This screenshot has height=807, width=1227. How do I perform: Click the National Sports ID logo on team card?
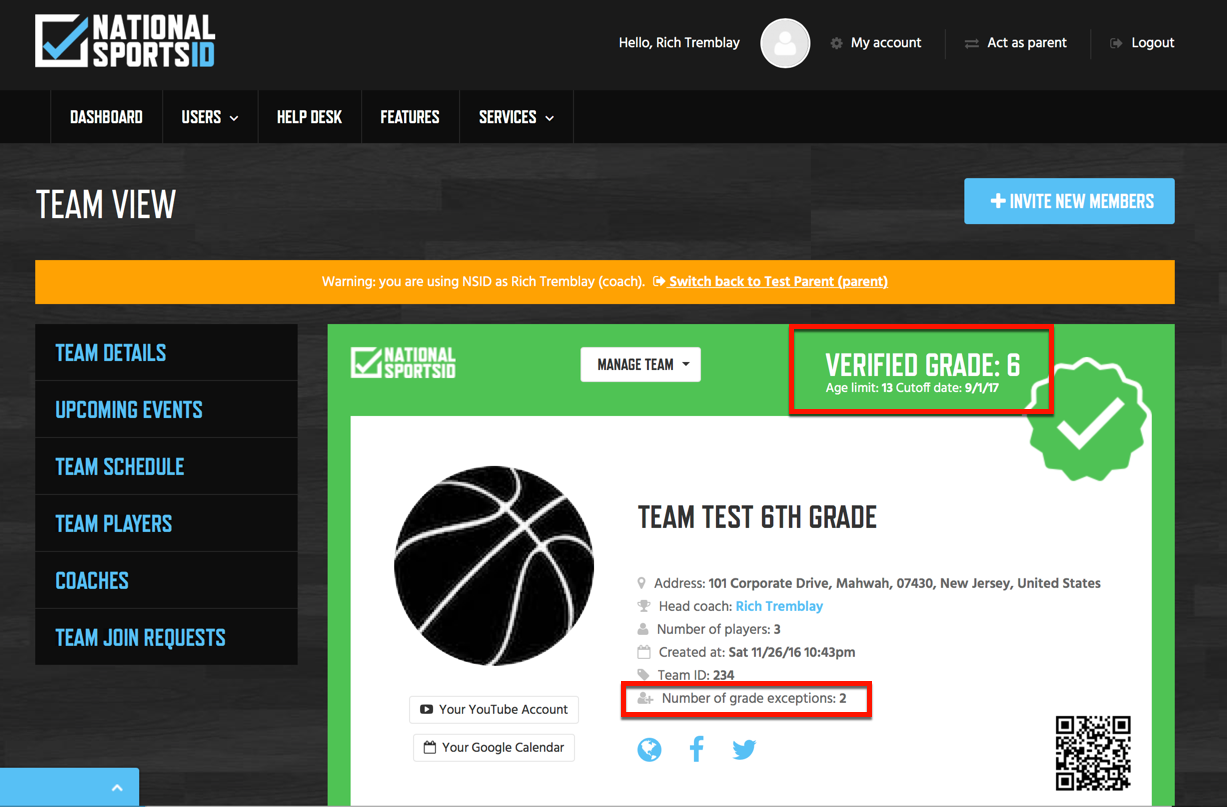click(403, 363)
